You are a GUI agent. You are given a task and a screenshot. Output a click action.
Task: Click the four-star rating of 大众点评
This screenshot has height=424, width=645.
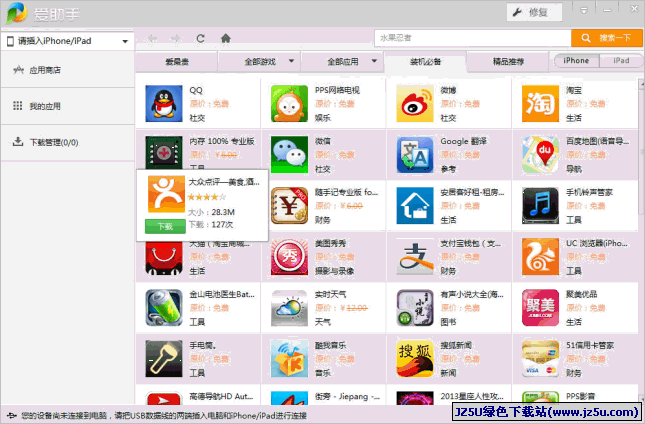point(207,197)
